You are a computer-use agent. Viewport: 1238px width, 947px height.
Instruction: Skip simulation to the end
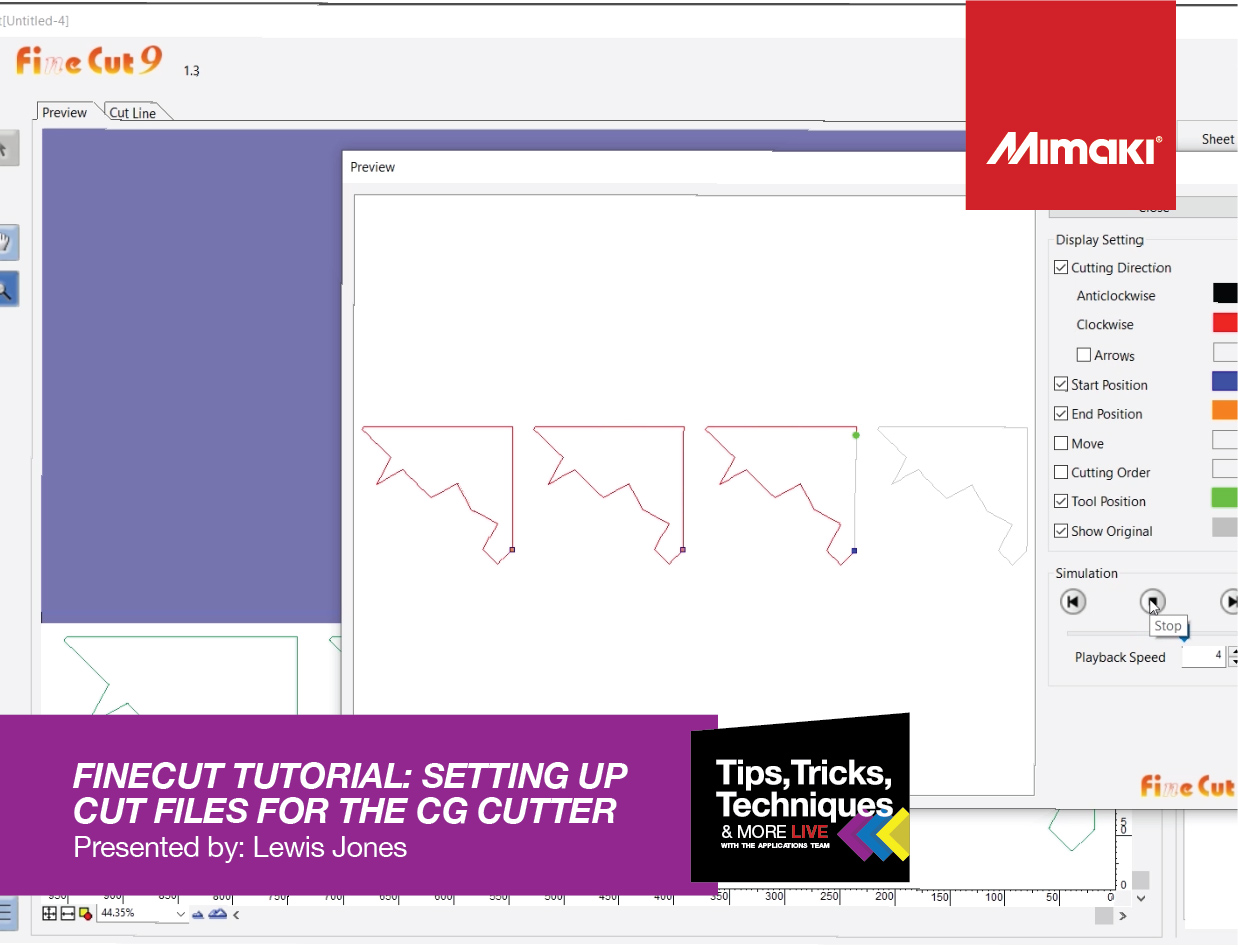(1231, 601)
